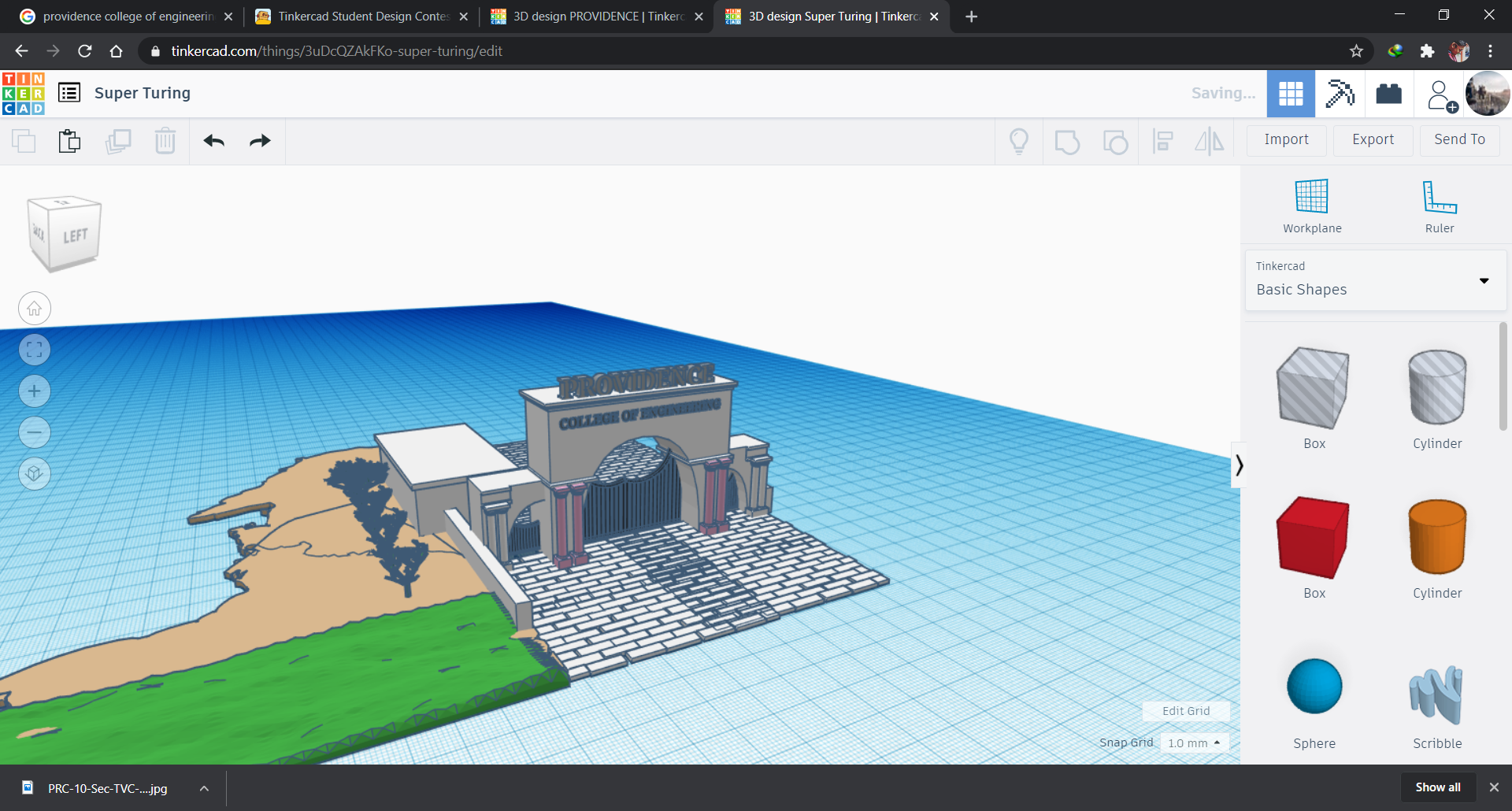Click the Edit Grid button
This screenshot has height=811, width=1512.
(x=1186, y=711)
